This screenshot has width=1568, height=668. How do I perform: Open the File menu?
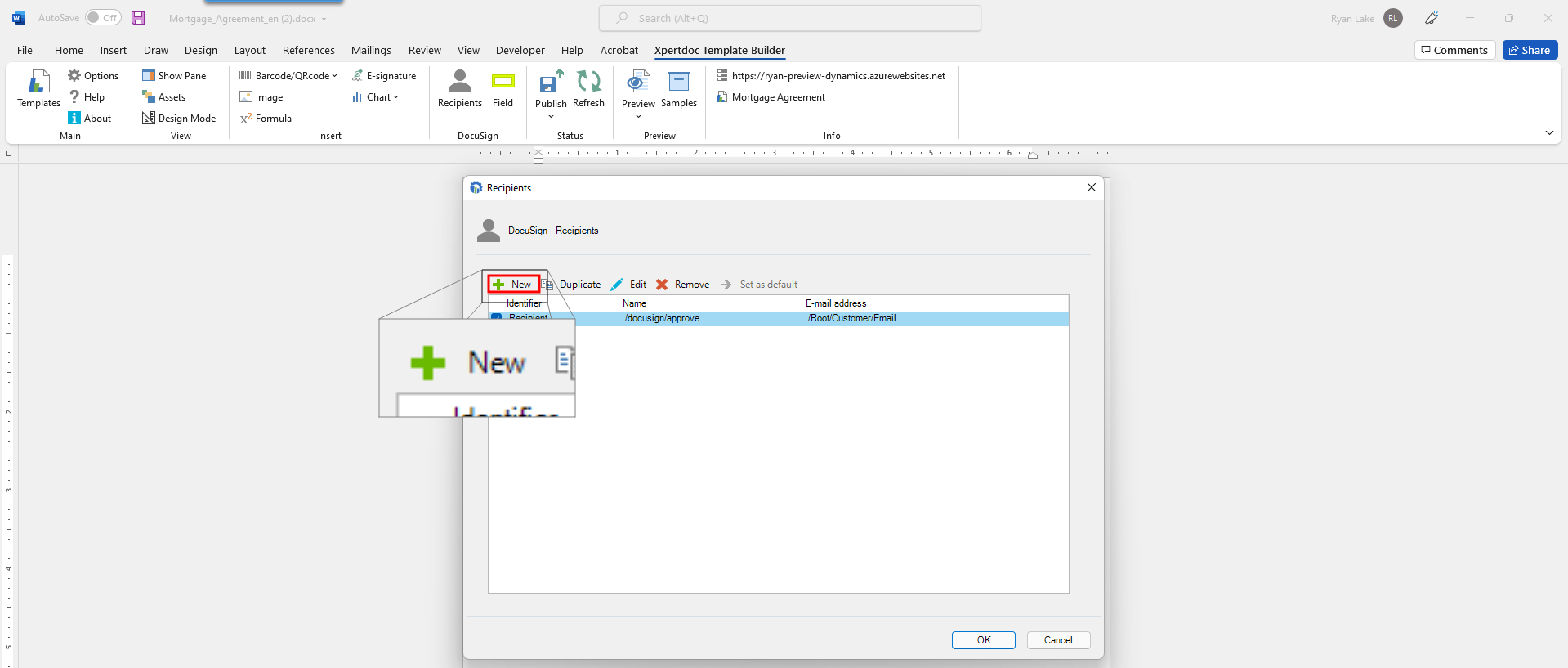[x=25, y=50]
